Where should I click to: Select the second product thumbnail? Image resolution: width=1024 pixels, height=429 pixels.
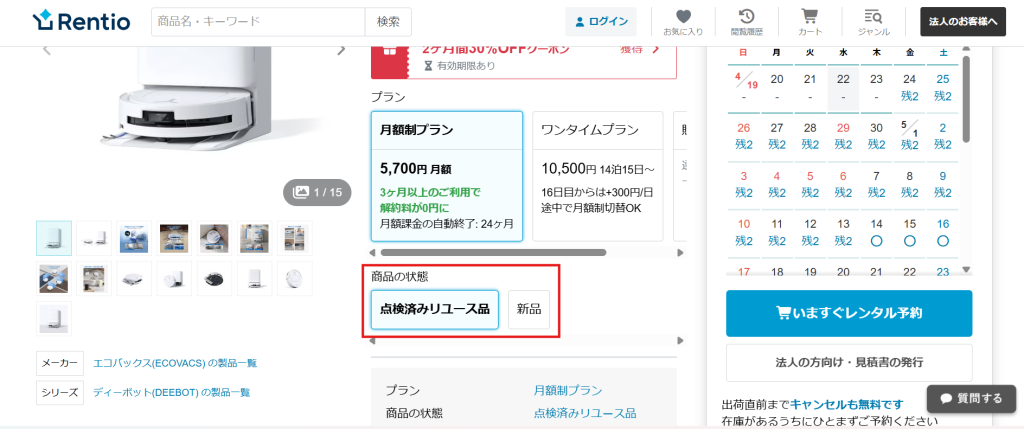click(95, 238)
